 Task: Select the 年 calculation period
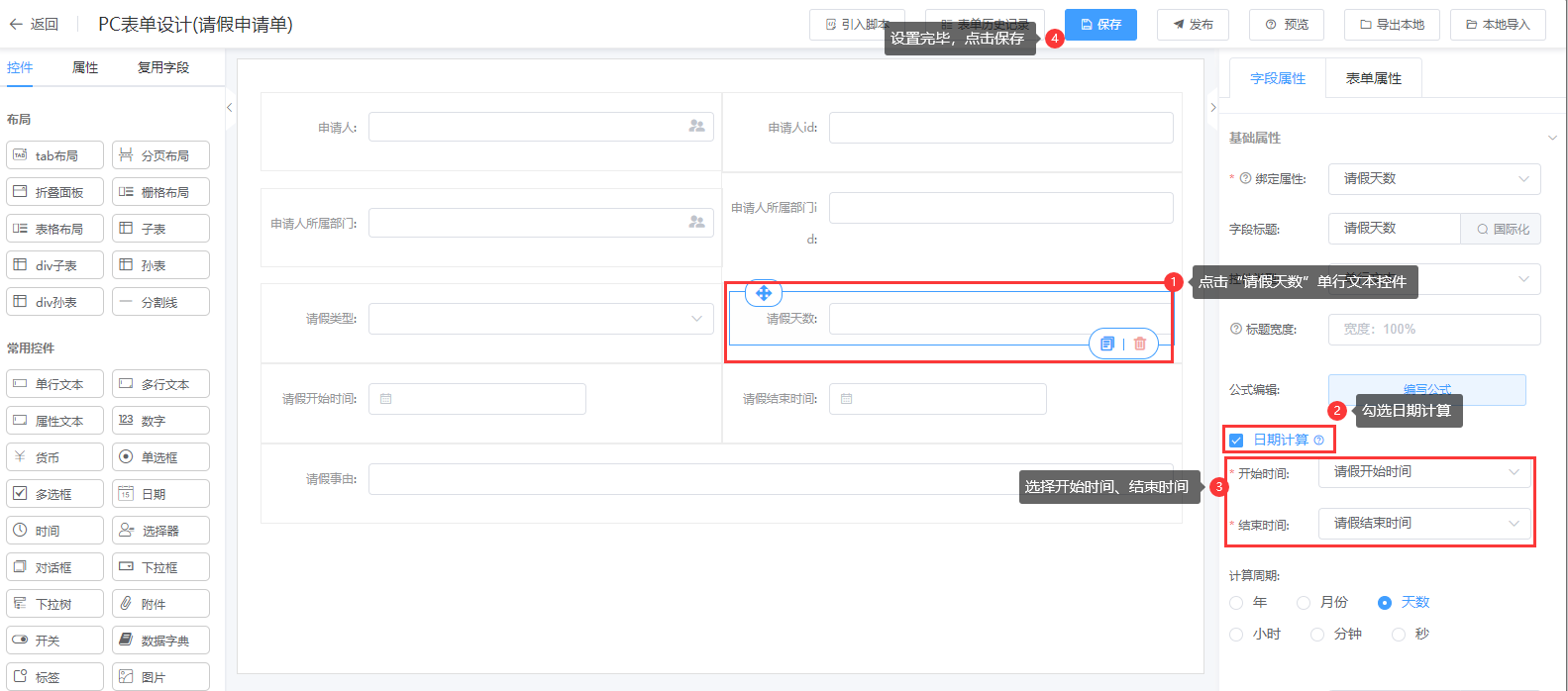tap(1236, 603)
